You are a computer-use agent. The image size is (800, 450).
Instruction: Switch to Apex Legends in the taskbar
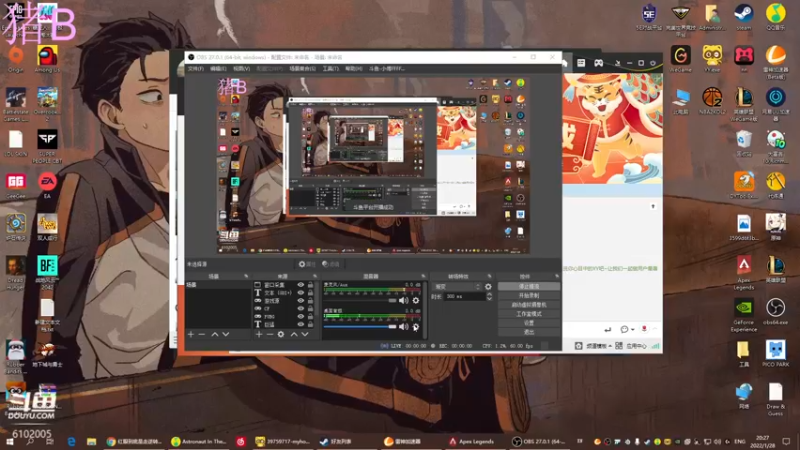(x=472, y=442)
